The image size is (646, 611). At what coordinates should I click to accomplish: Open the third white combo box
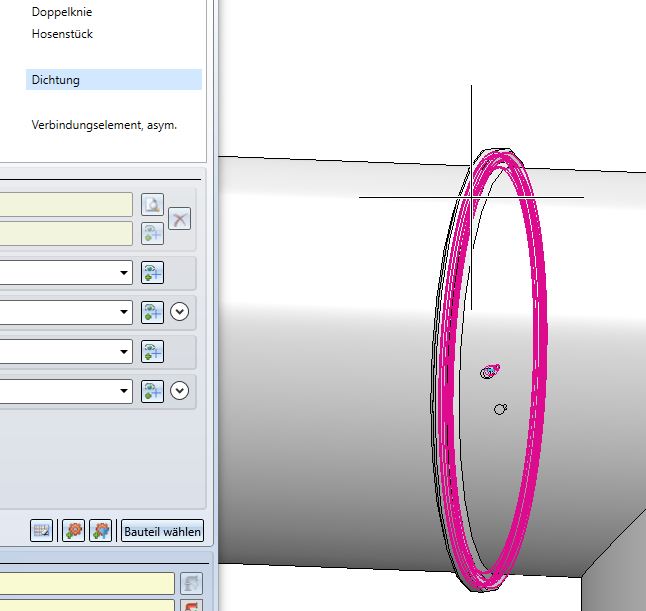coord(66,351)
